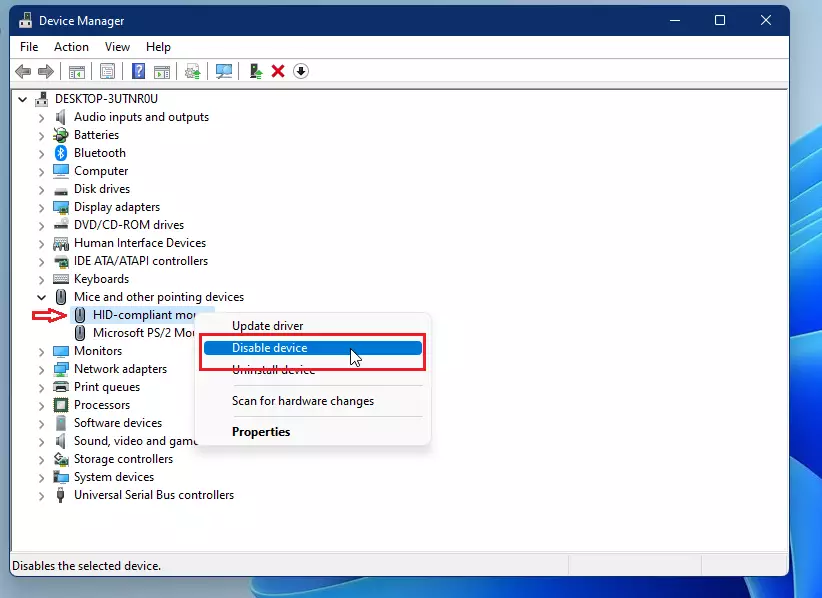Click the Display adapters icon
This screenshot has height=598, width=822.
pyautogui.click(x=61, y=207)
